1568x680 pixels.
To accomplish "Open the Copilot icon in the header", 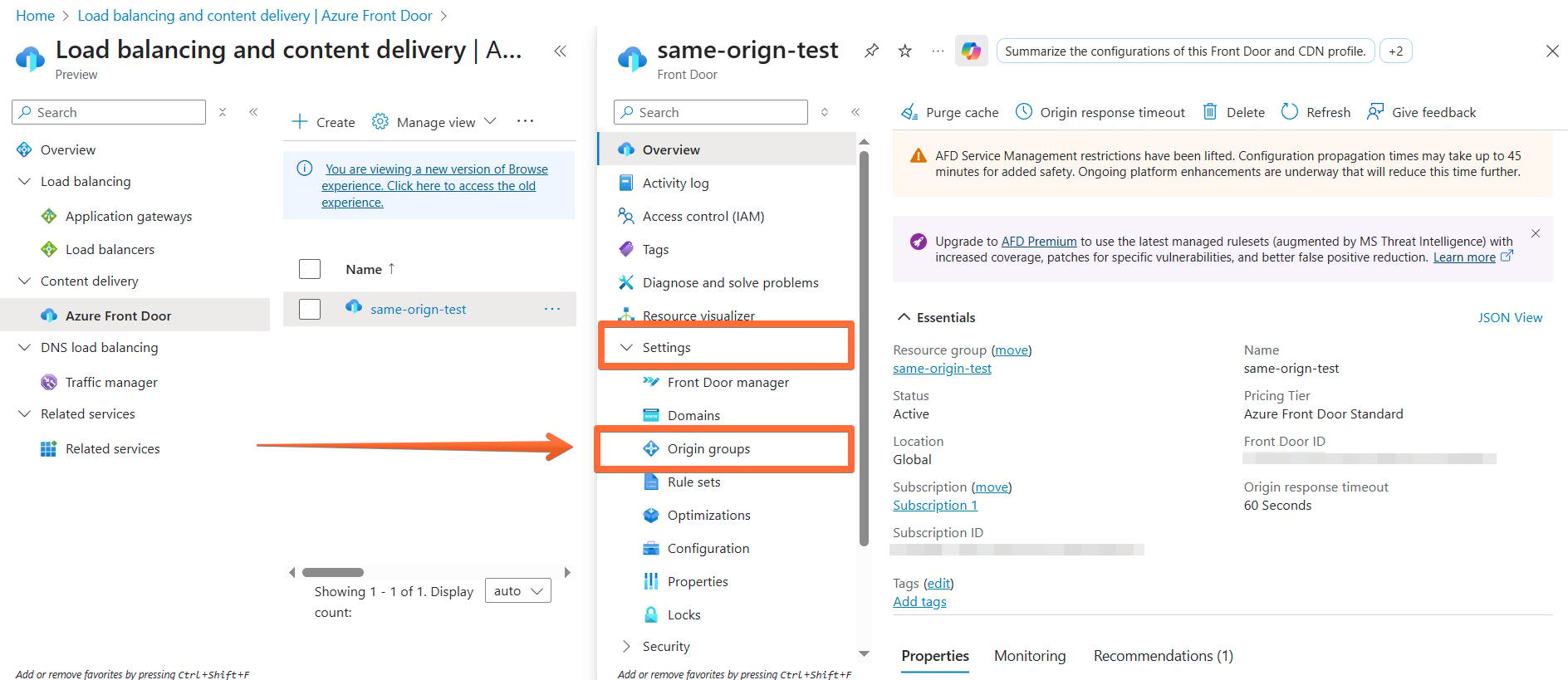I will click(x=971, y=51).
